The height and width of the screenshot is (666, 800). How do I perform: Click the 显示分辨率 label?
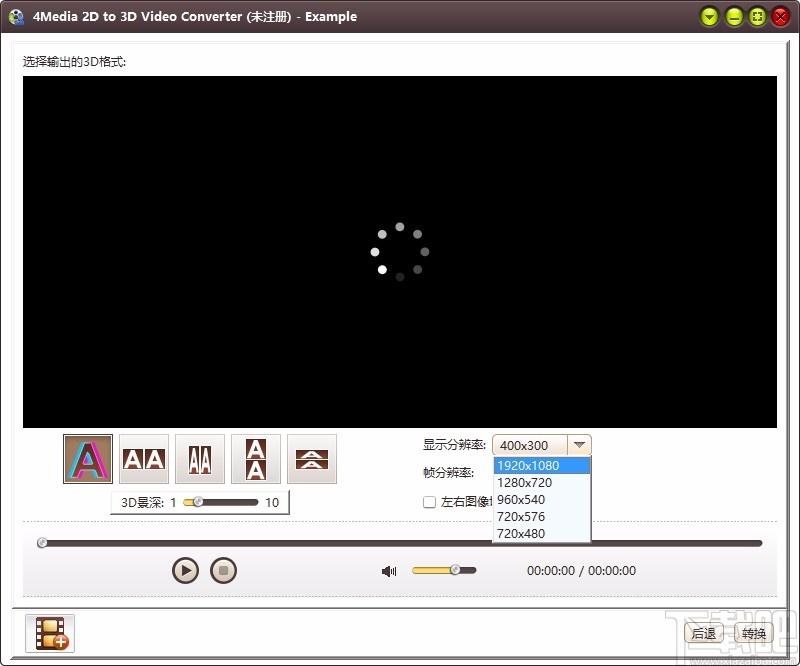(454, 445)
